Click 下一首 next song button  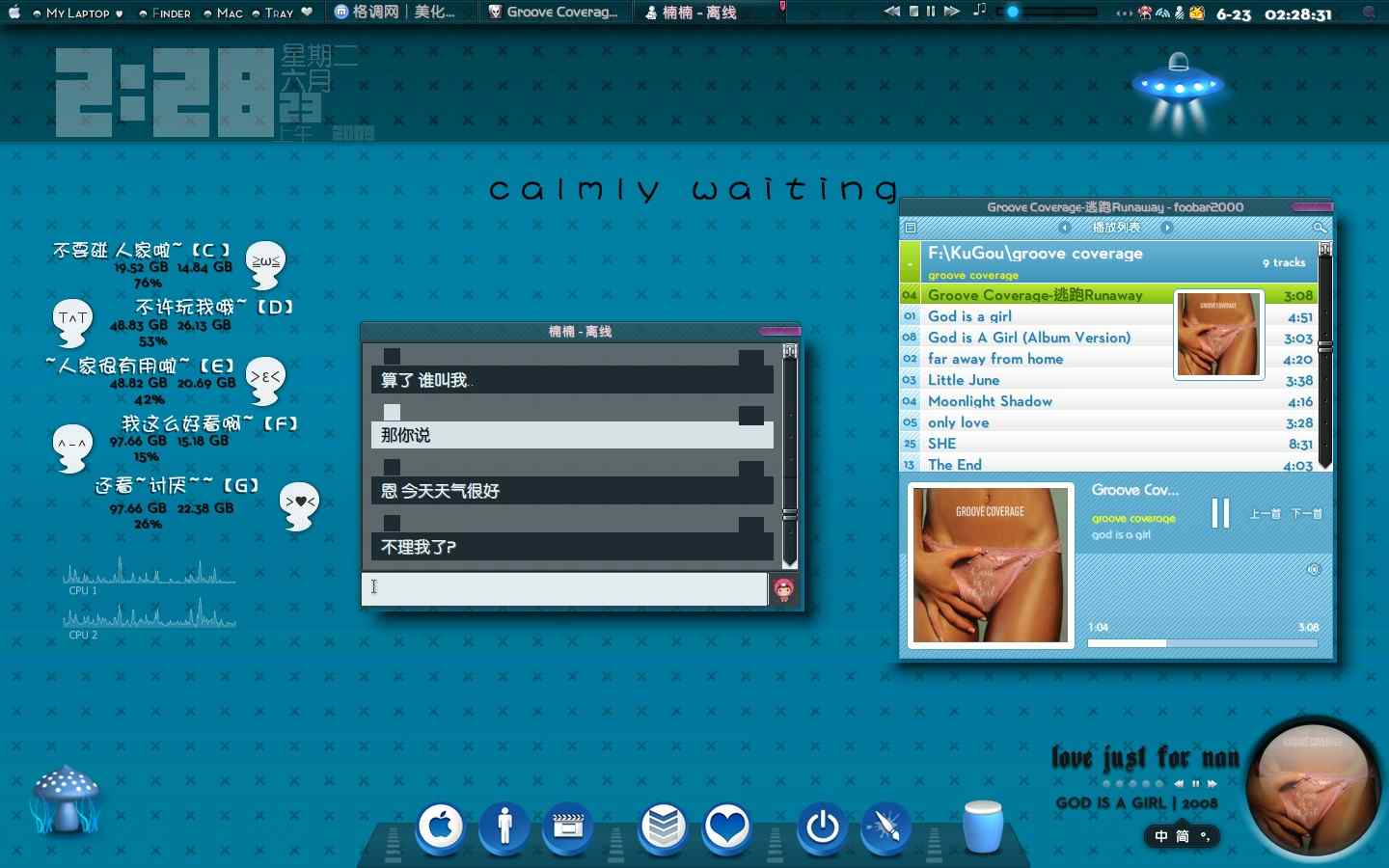pos(1306,514)
